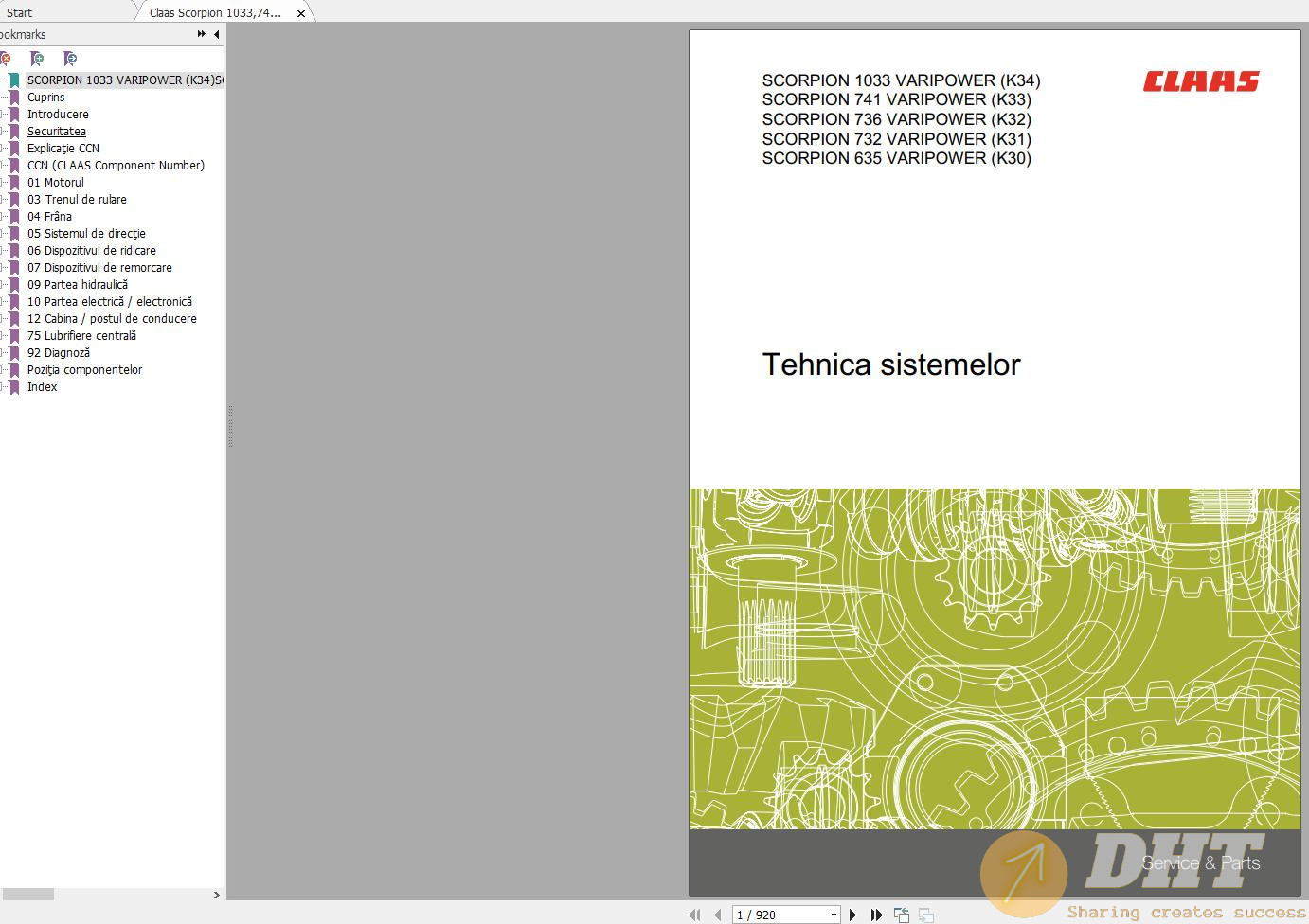Go to the next page
The image size is (1309, 924).
tap(852, 915)
